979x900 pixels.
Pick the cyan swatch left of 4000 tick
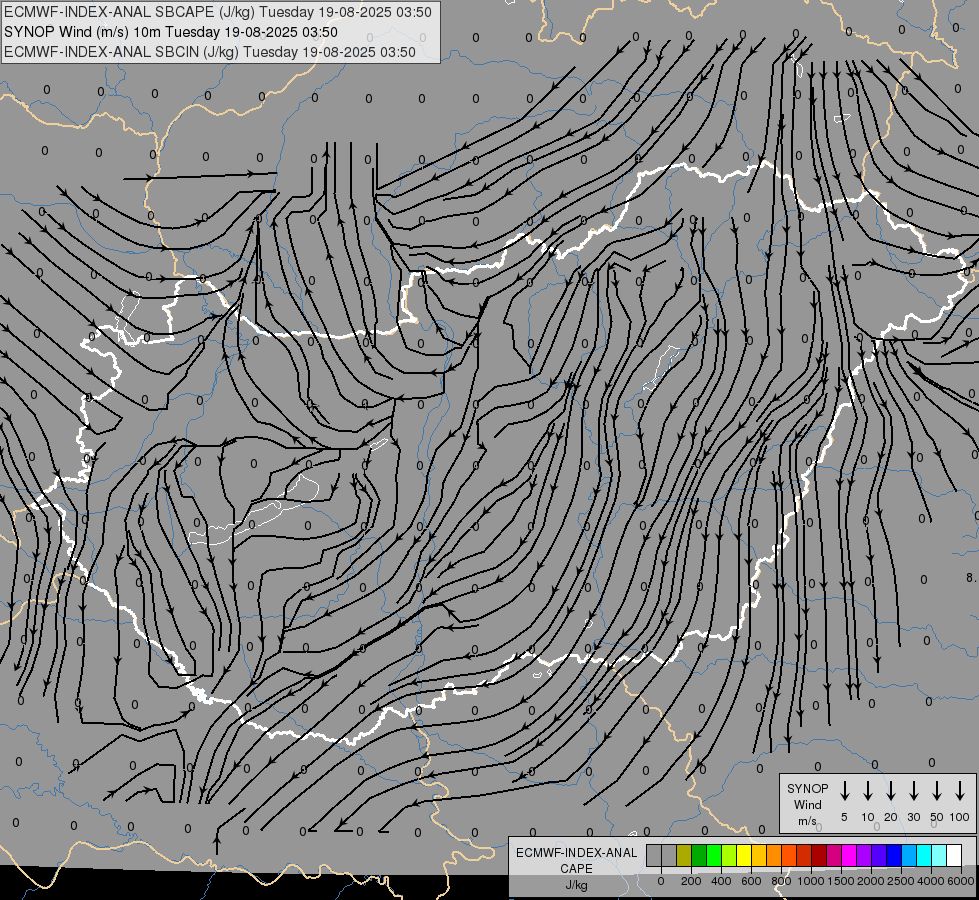[x=925, y=855]
